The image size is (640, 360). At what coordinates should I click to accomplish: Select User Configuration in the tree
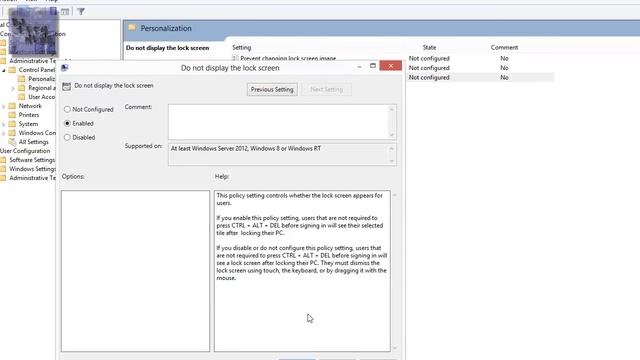coord(25,151)
